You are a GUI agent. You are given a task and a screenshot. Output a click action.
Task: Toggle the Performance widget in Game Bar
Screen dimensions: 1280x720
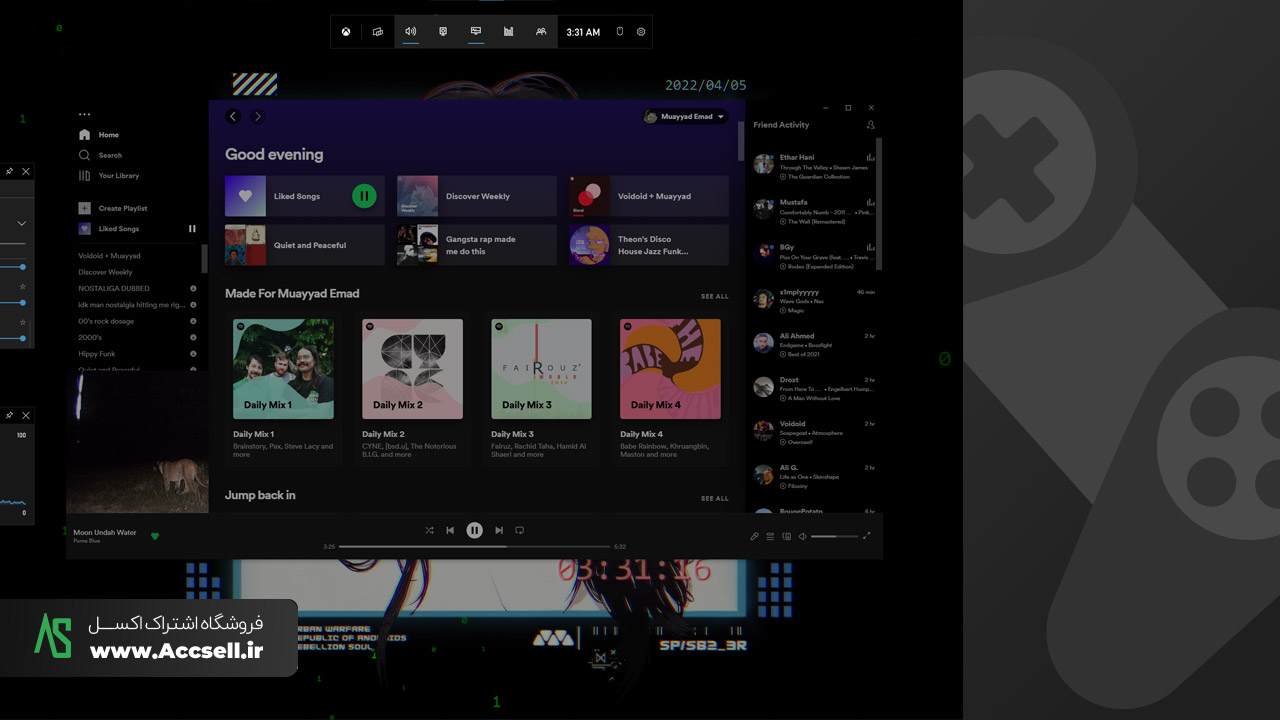[476, 32]
